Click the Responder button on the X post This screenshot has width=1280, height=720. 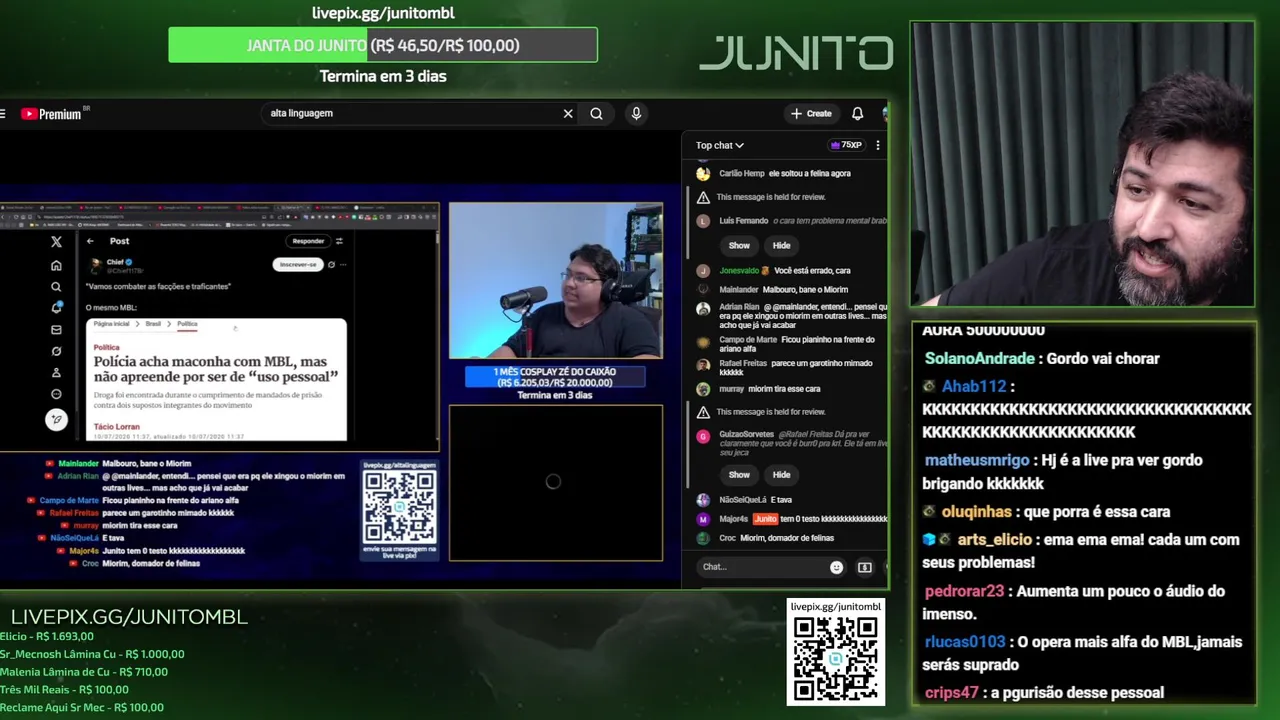[x=308, y=241]
